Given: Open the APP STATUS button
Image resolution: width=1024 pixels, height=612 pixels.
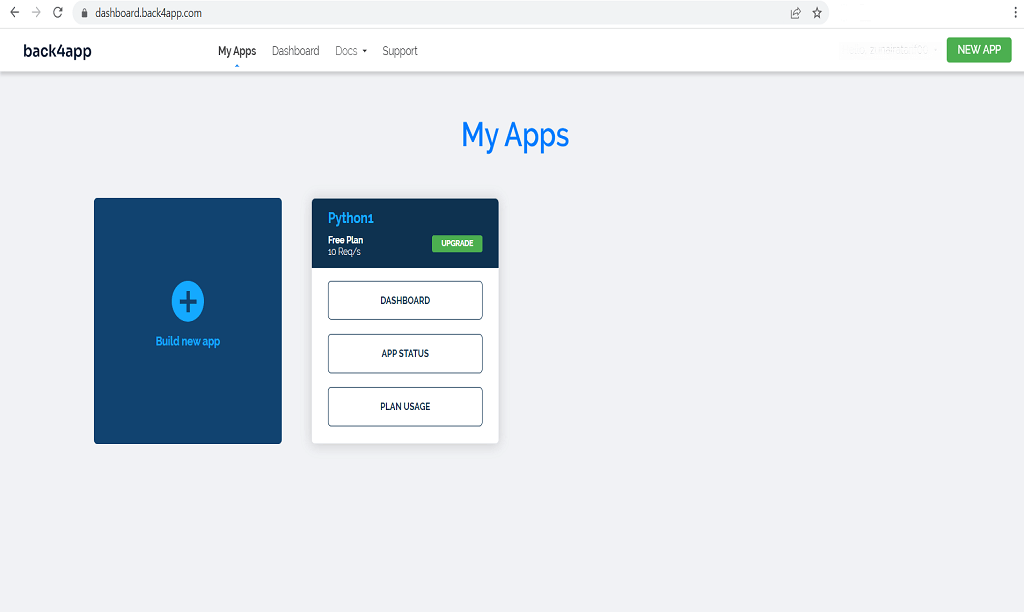Looking at the screenshot, I should 406,353.
